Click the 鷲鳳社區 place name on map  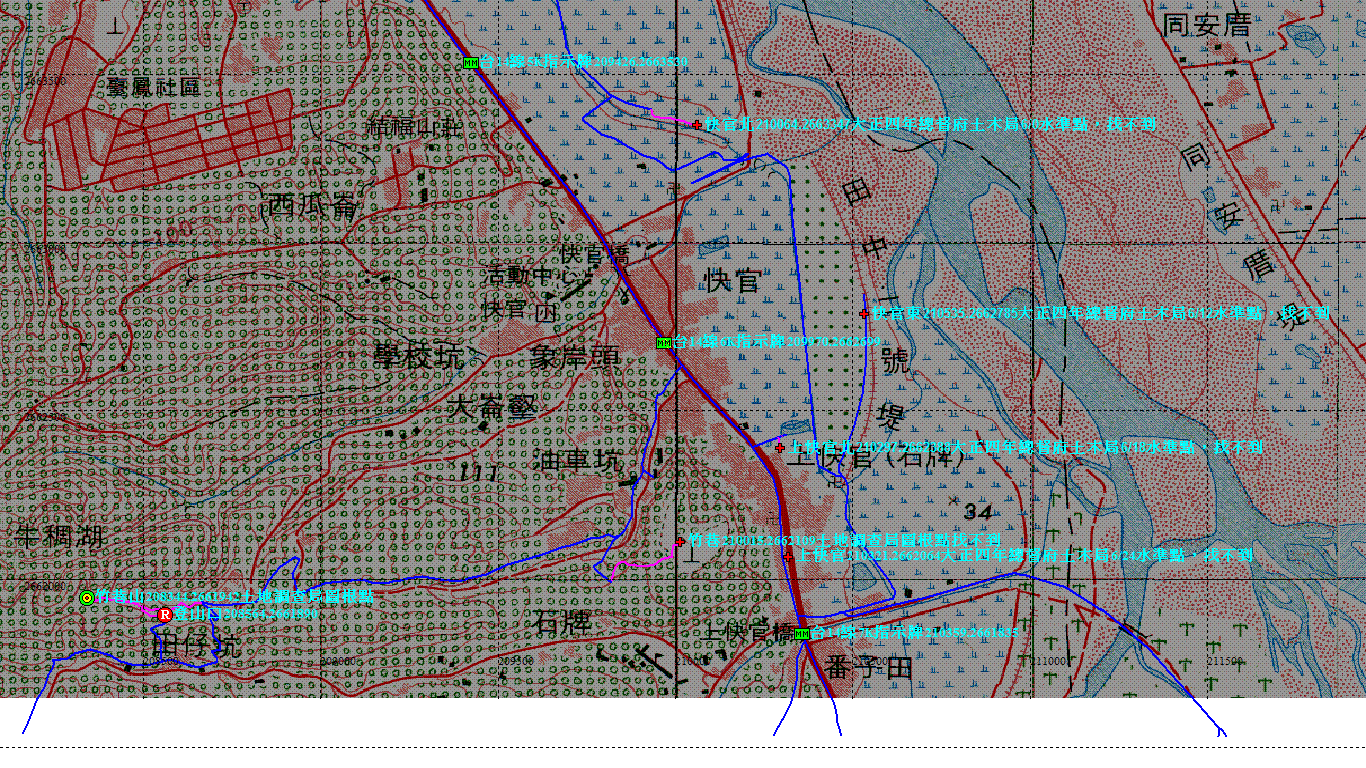point(153,87)
